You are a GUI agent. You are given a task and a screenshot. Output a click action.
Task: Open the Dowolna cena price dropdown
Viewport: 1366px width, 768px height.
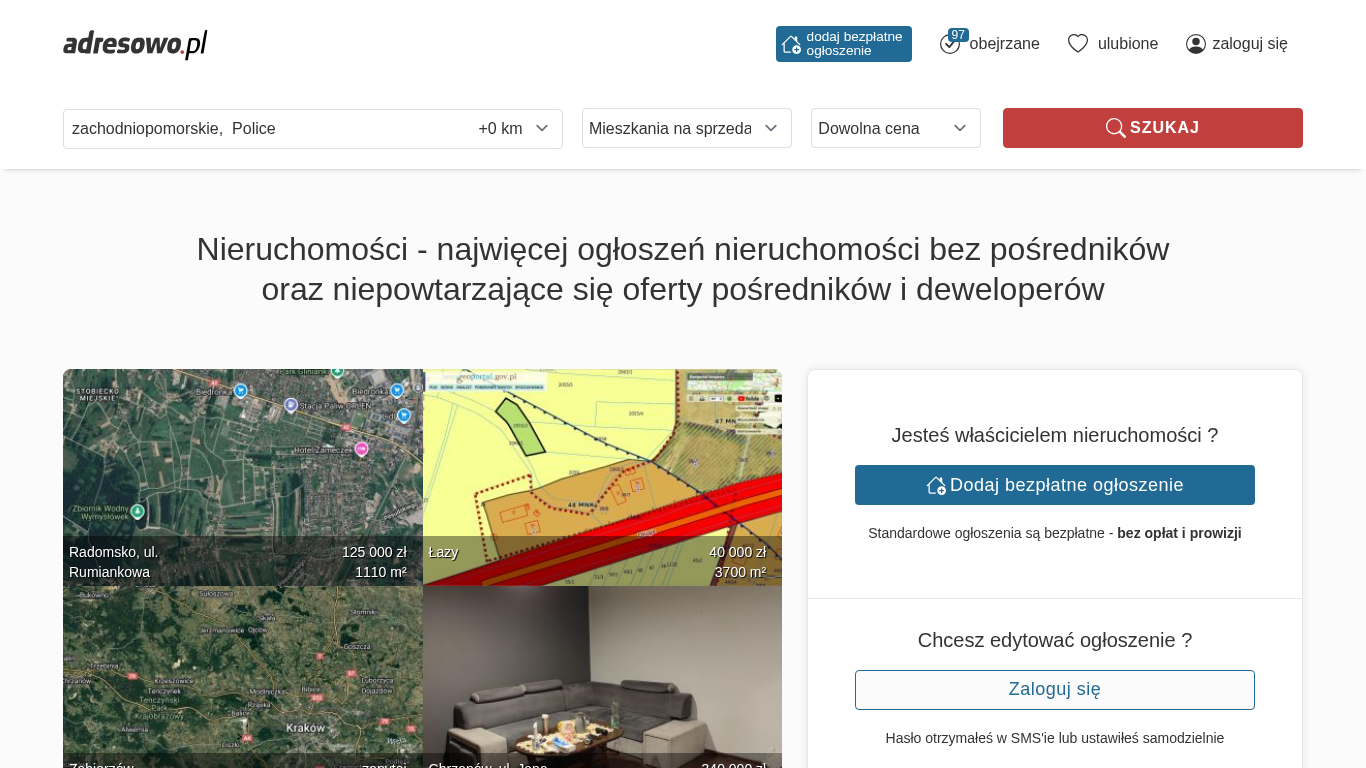tap(895, 128)
